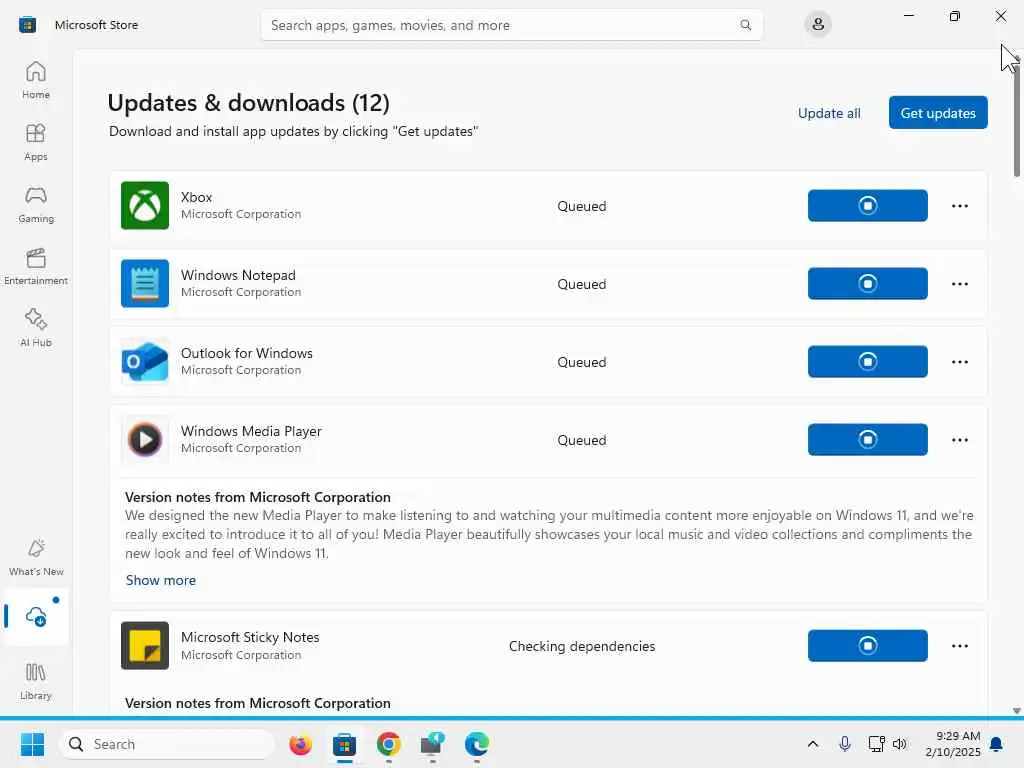The width and height of the screenshot is (1024, 768).
Task: Stop the Microsoft Sticky Notes update
Action: click(x=867, y=646)
